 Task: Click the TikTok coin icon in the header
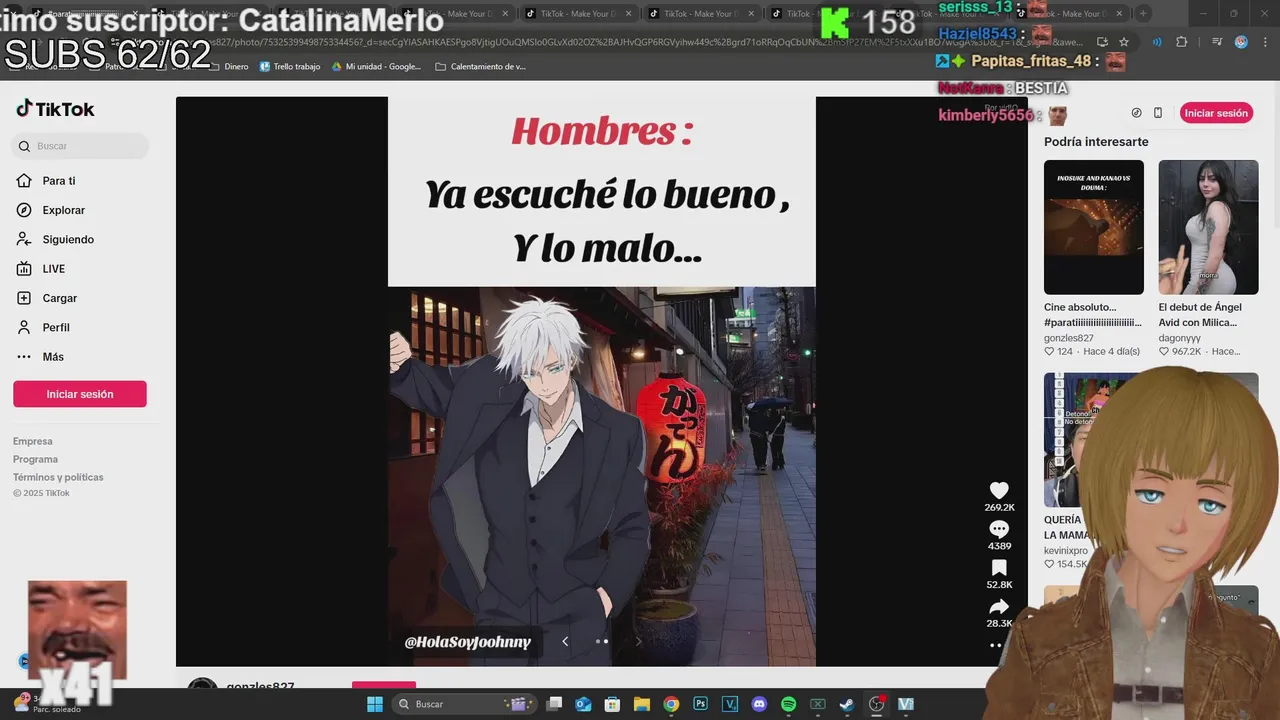tap(1136, 113)
